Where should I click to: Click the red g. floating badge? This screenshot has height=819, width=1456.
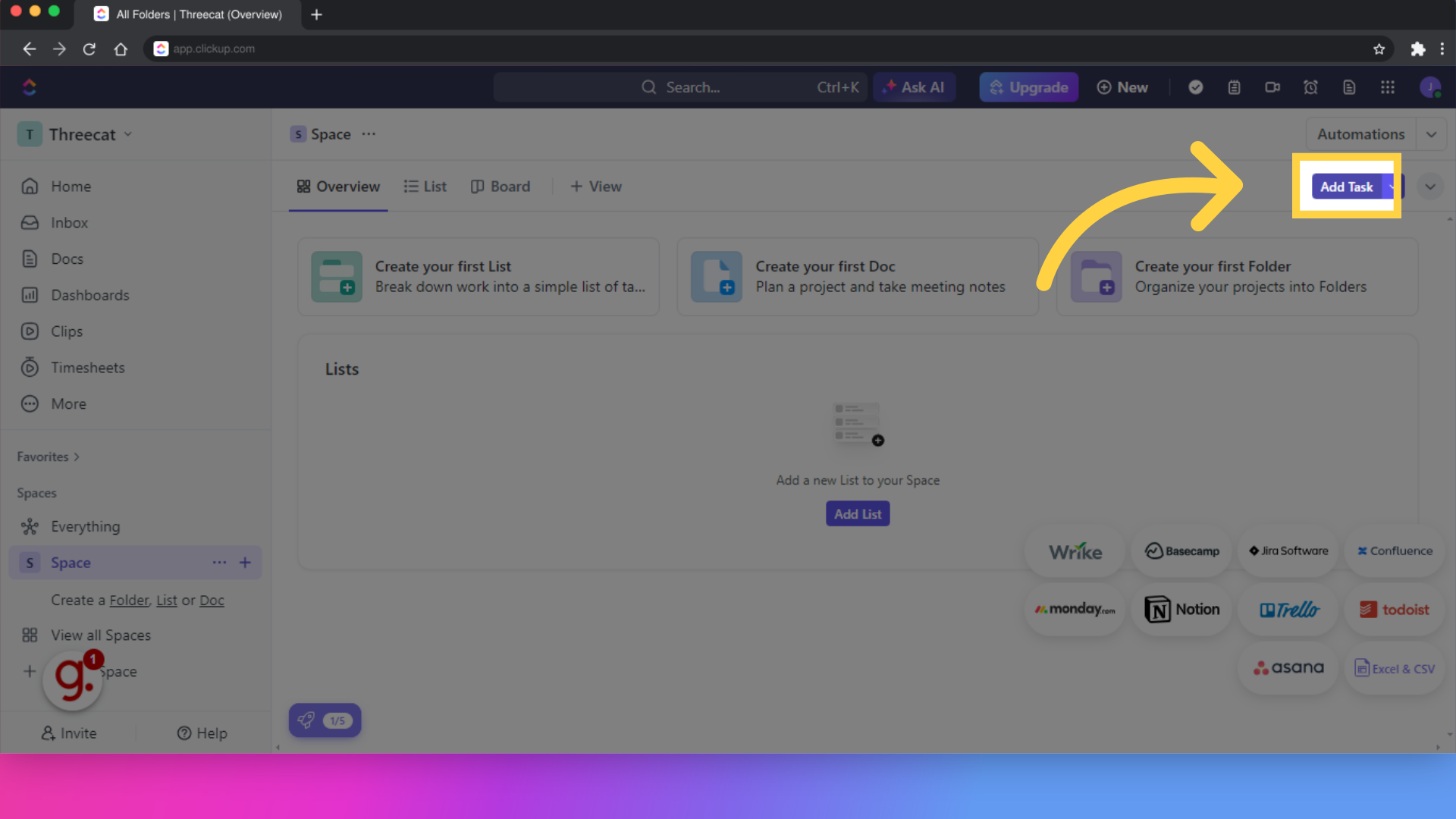[73, 679]
